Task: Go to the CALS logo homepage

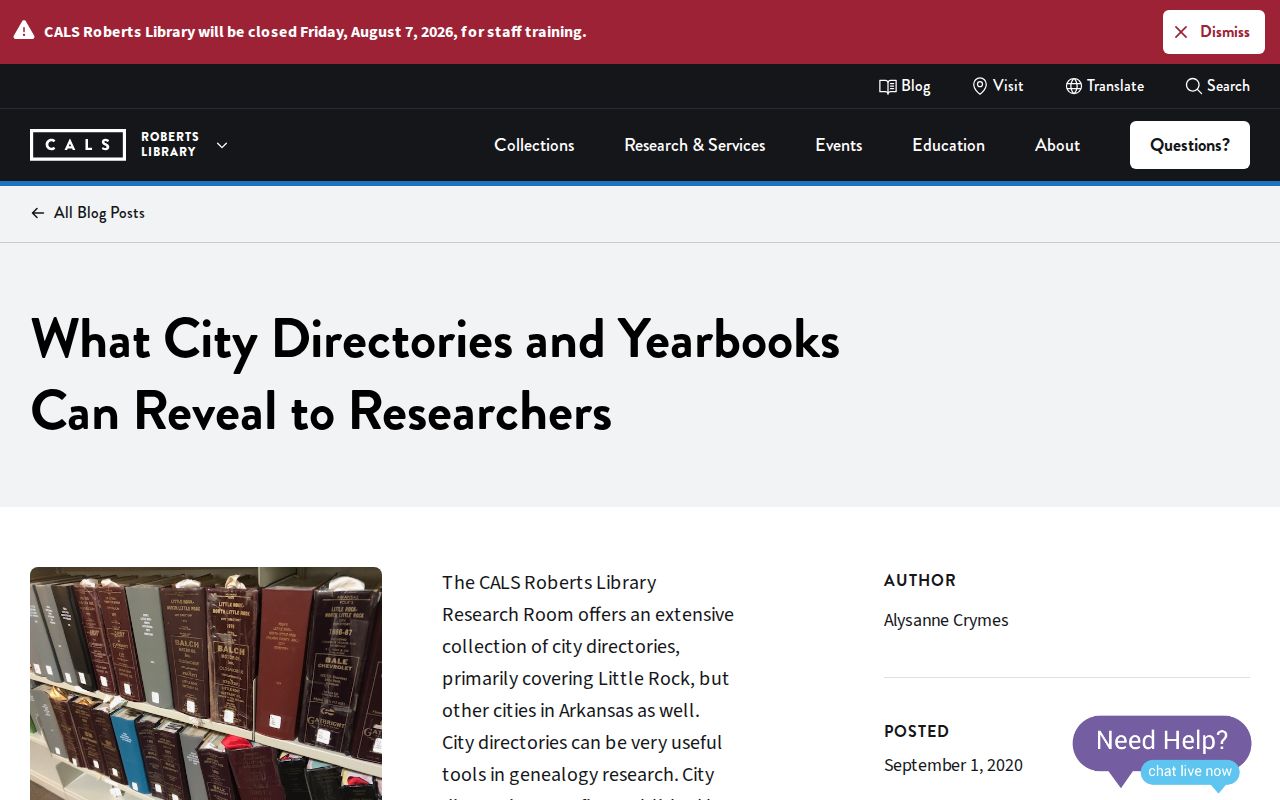Action: click(78, 145)
